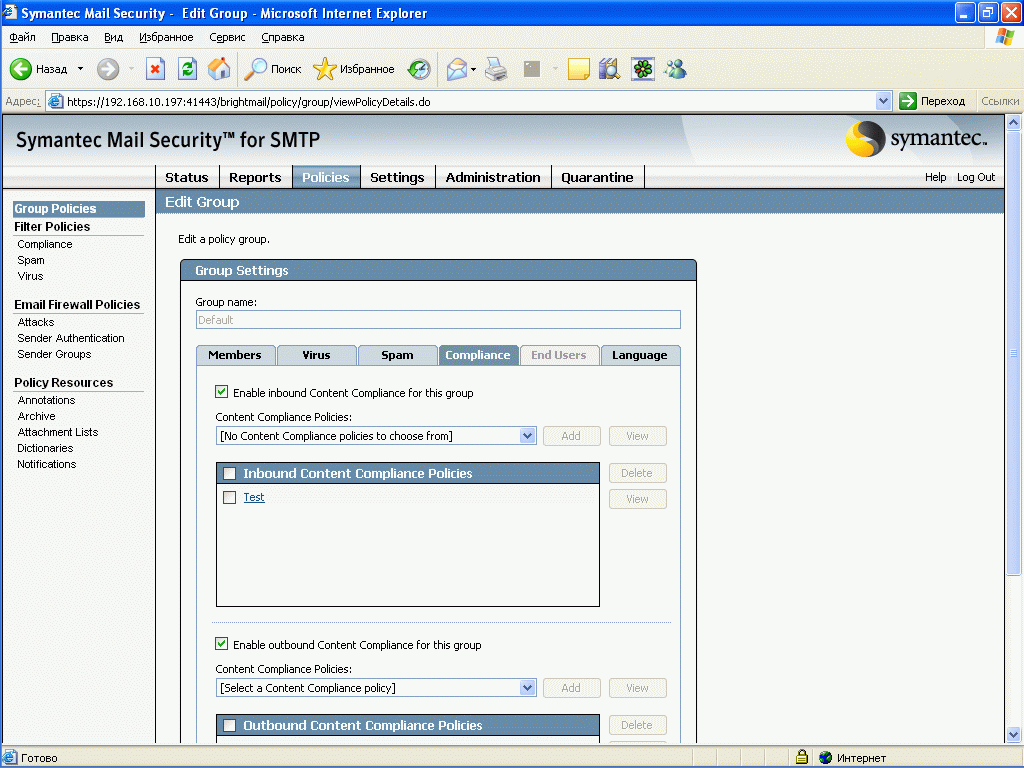Click the Home page icon
1024x768 pixels.
click(x=219, y=69)
